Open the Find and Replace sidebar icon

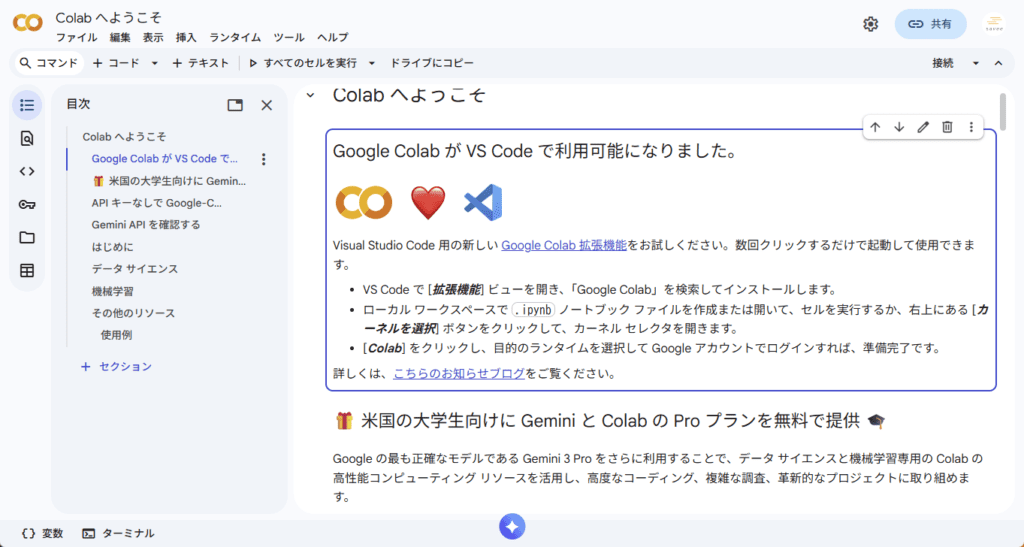click(x=27, y=138)
